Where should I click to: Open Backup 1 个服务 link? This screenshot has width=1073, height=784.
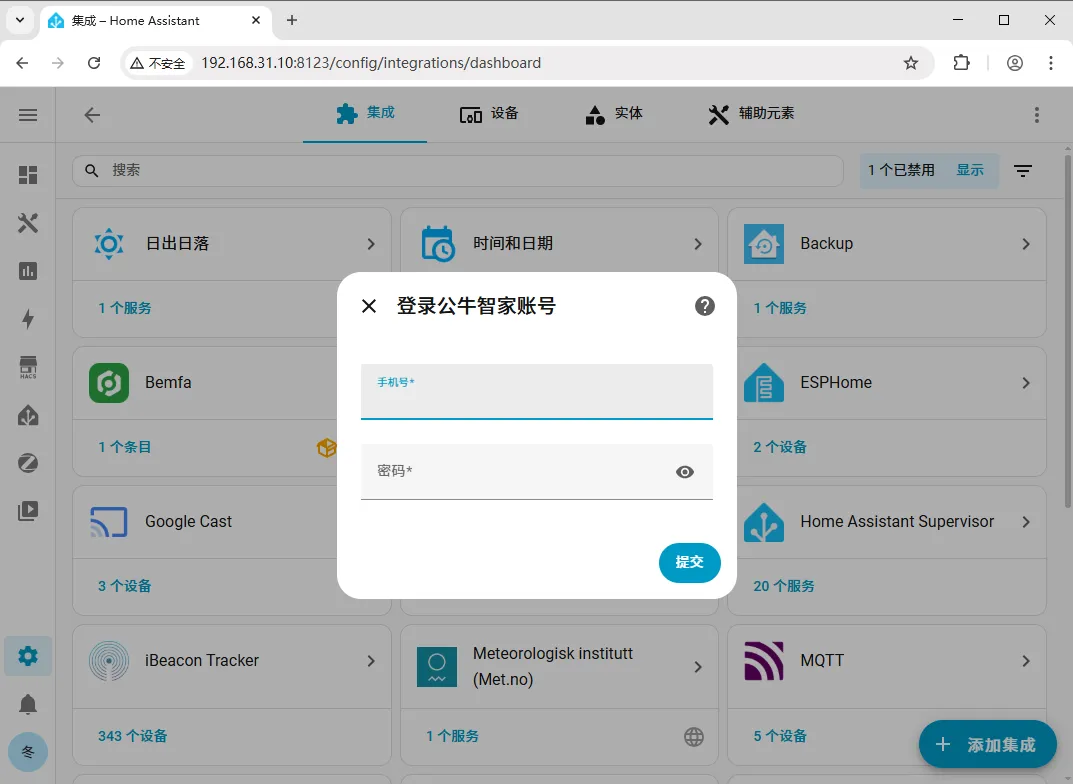point(780,308)
